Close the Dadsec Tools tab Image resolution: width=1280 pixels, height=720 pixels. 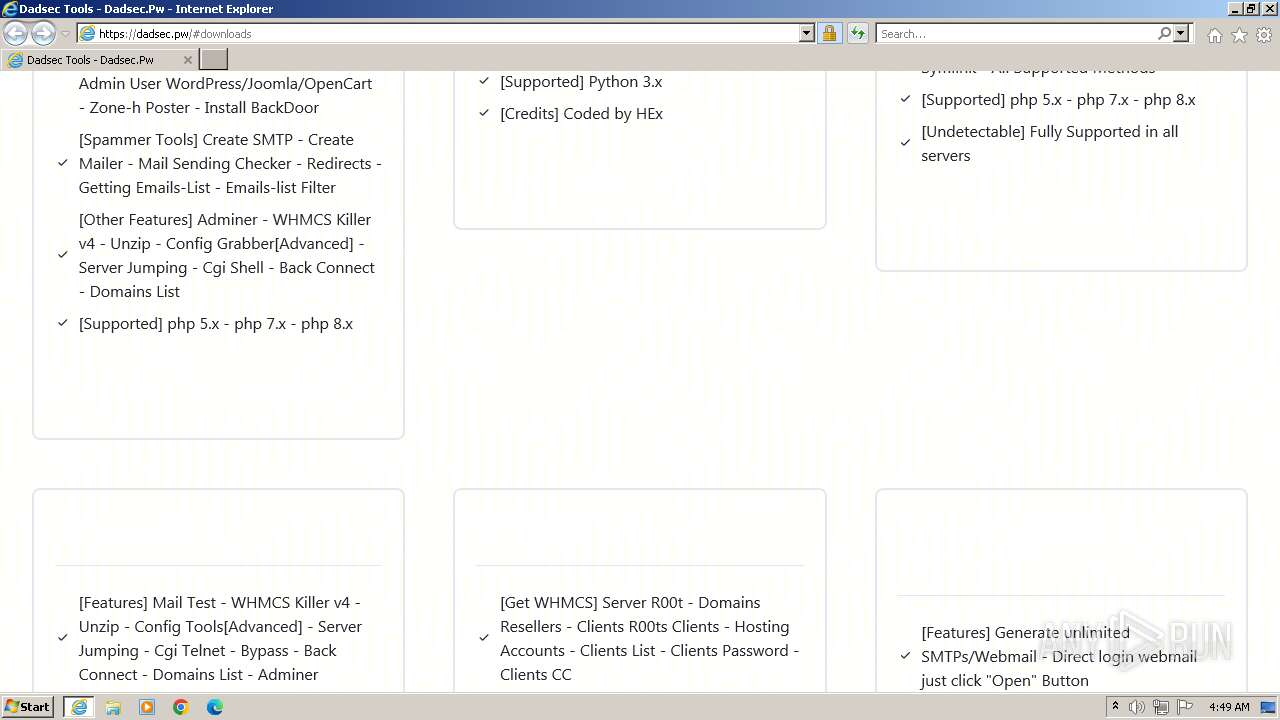pos(187,60)
